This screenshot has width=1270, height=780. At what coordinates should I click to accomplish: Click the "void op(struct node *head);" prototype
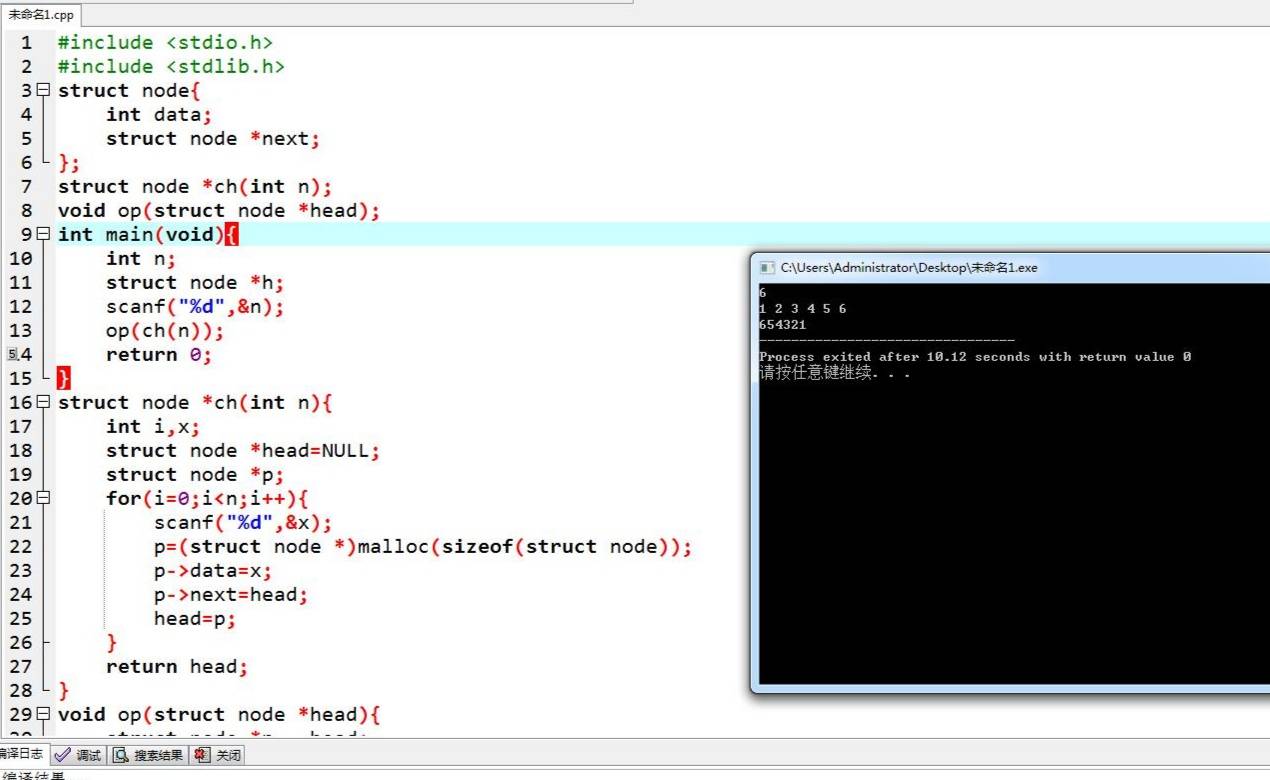219,210
